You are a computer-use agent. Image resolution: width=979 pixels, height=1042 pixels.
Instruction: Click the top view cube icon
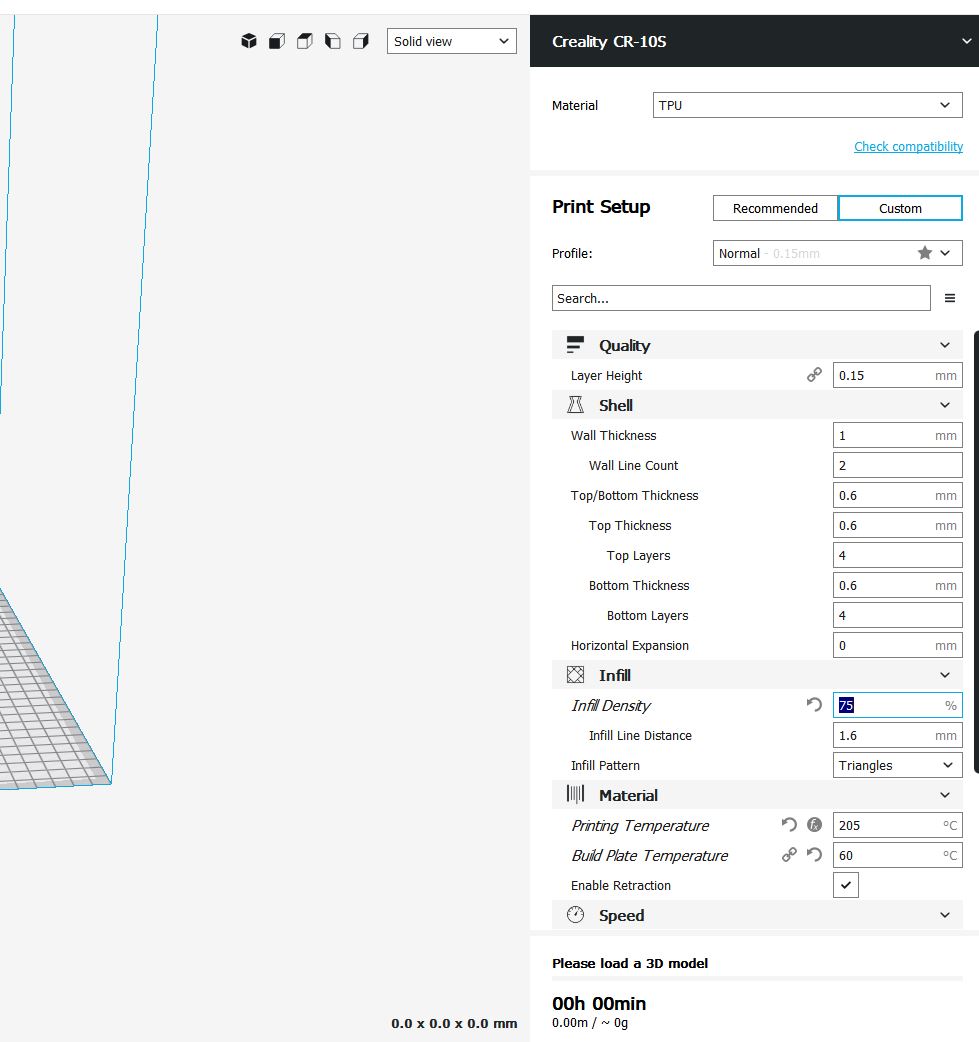305,41
